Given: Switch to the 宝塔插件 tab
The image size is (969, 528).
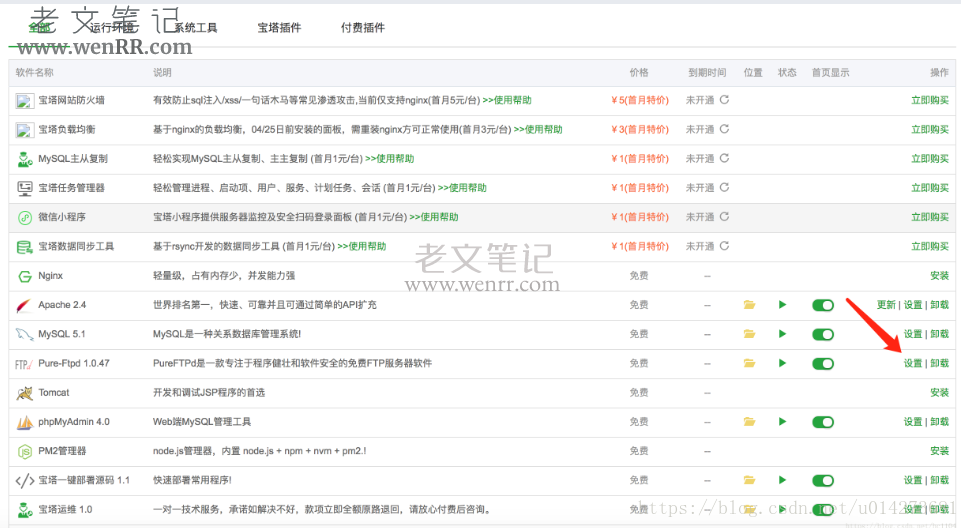Looking at the screenshot, I should 279,28.
